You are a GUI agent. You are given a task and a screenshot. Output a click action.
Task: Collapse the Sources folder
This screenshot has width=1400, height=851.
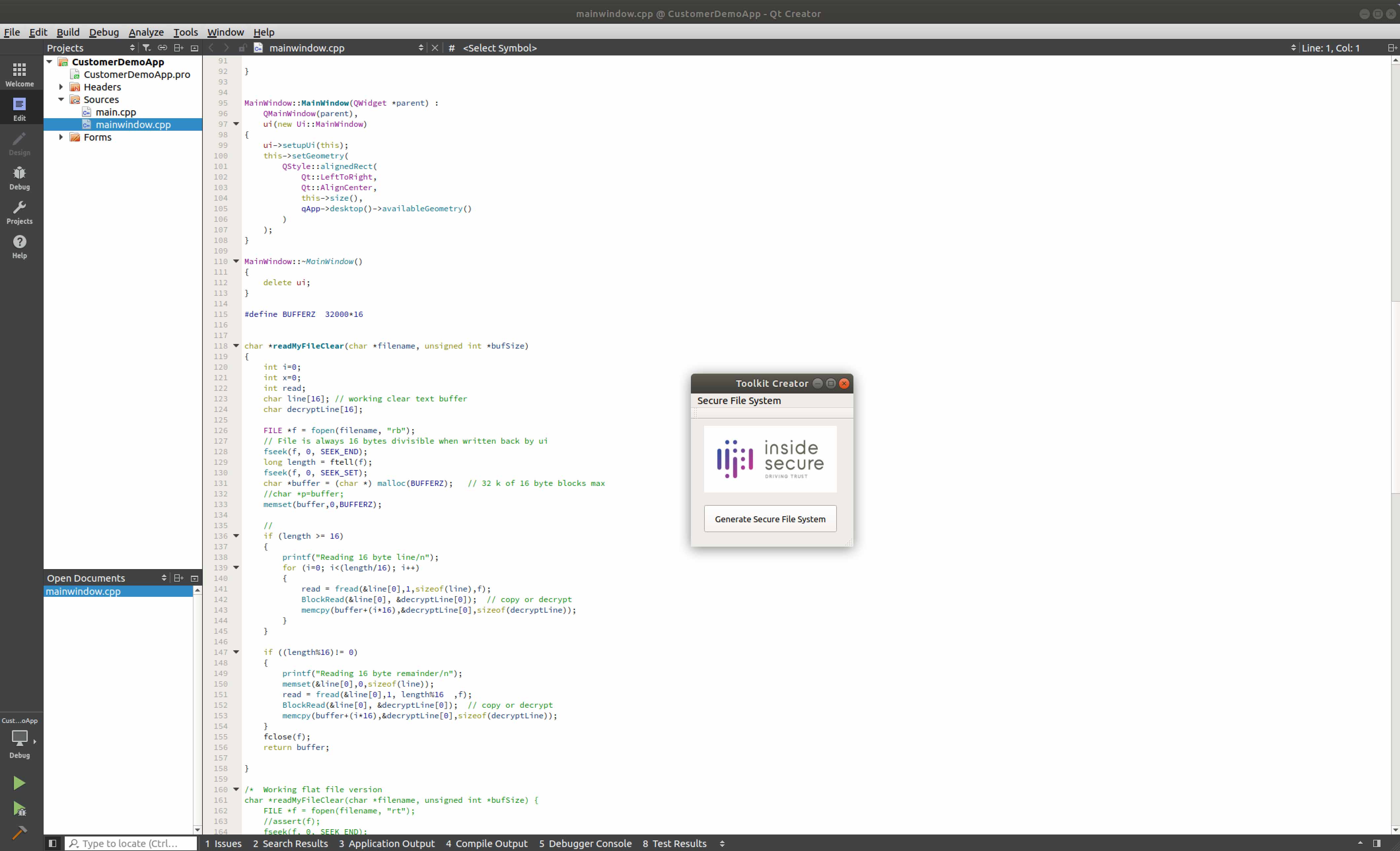tap(61, 99)
